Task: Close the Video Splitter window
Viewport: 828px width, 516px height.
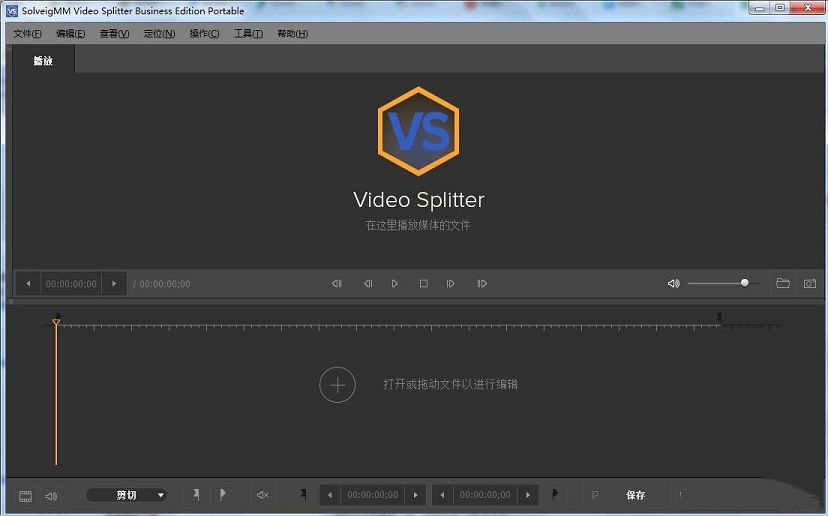Action: [x=808, y=8]
